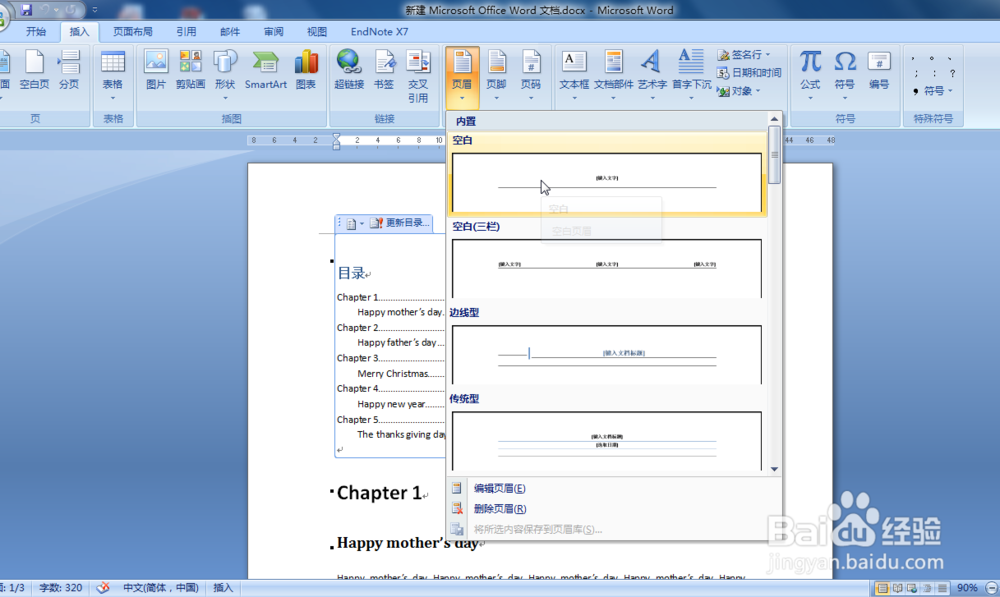1000x597 pixels.
Task: Toggle the Insert (插入) mode indicator
Action: (223, 587)
